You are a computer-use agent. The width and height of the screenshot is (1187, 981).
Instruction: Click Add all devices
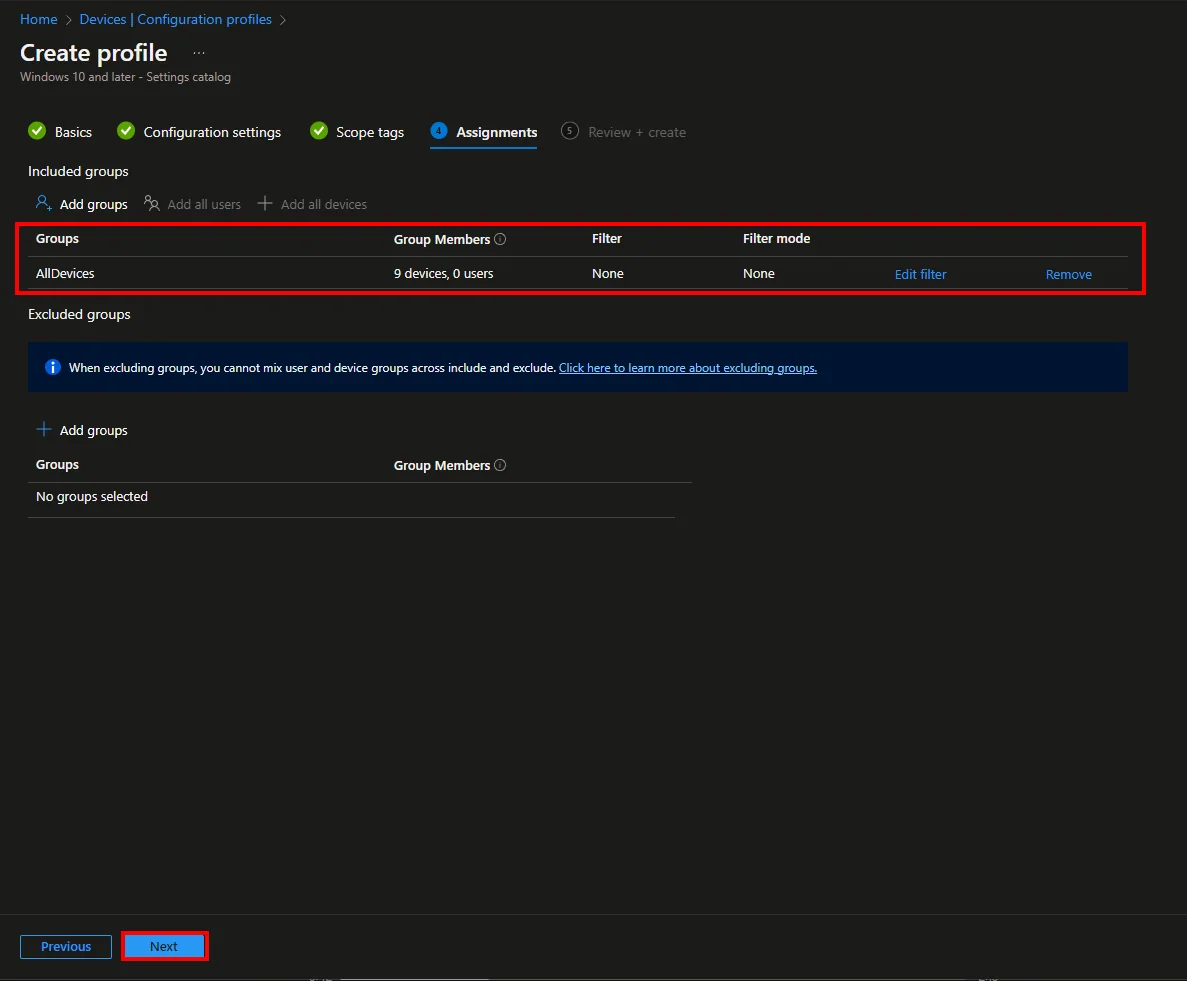pyautogui.click(x=323, y=204)
